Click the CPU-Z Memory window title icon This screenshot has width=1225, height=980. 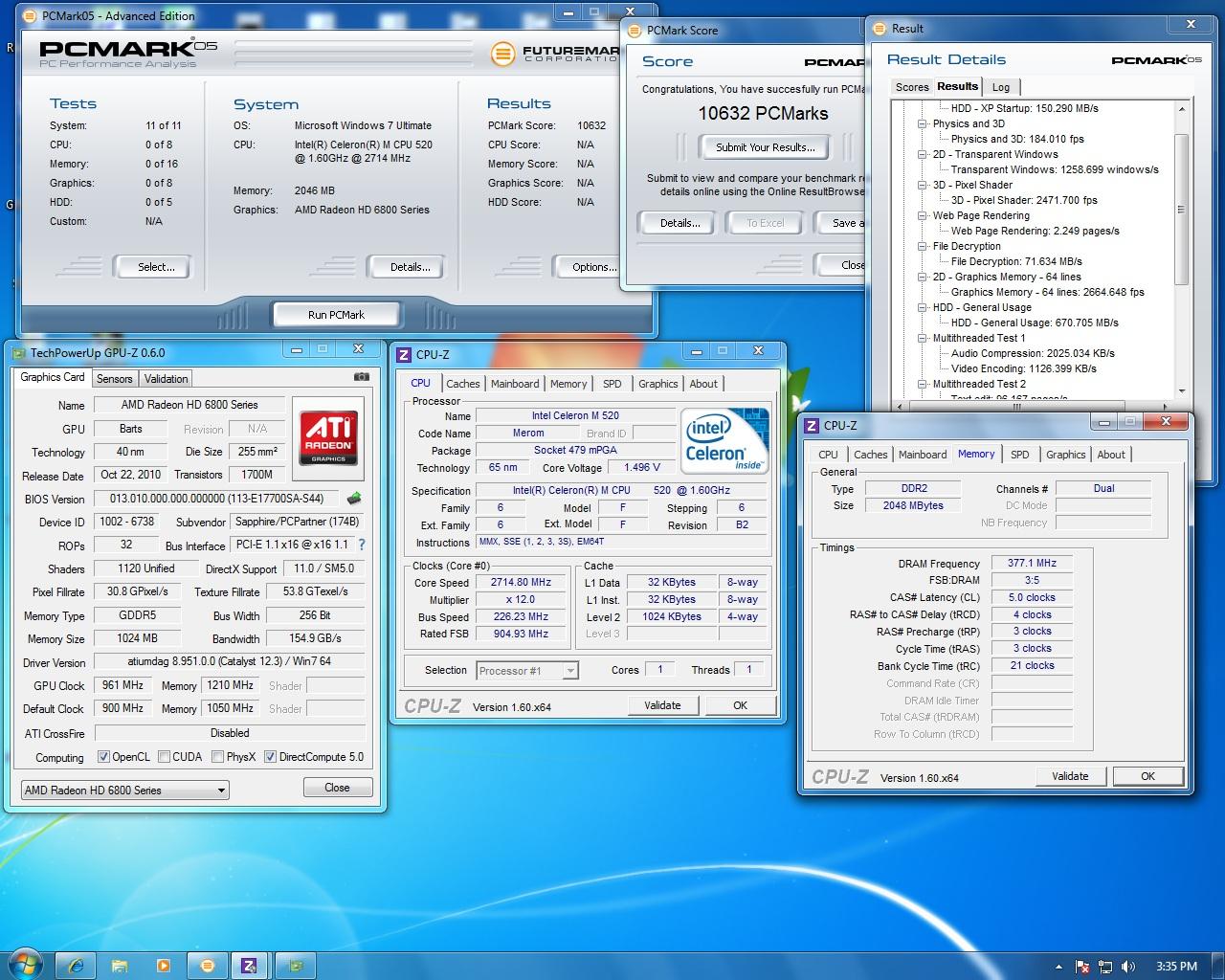tap(812, 426)
